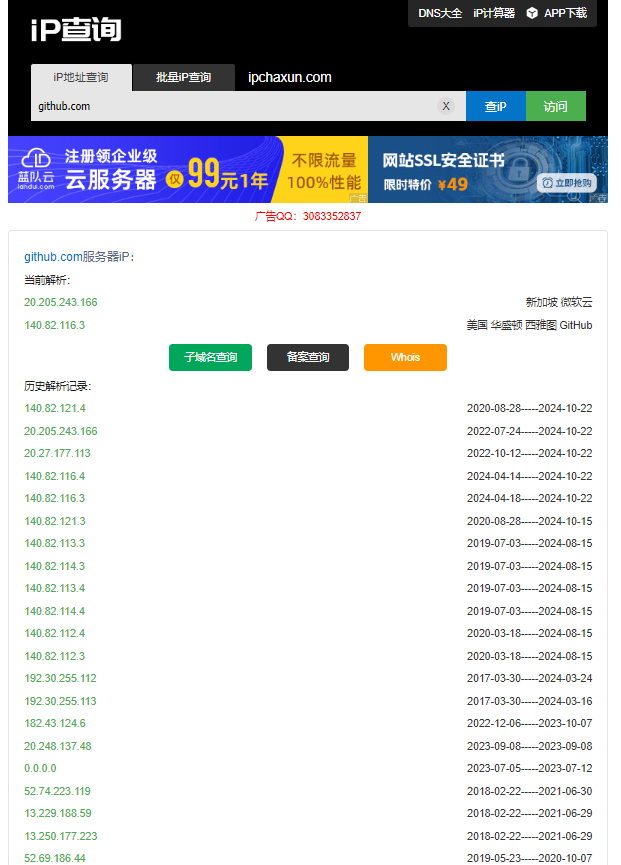Open history IP 140.82.116.4
This screenshot has height=865, width=621.
tap(55, 476)
